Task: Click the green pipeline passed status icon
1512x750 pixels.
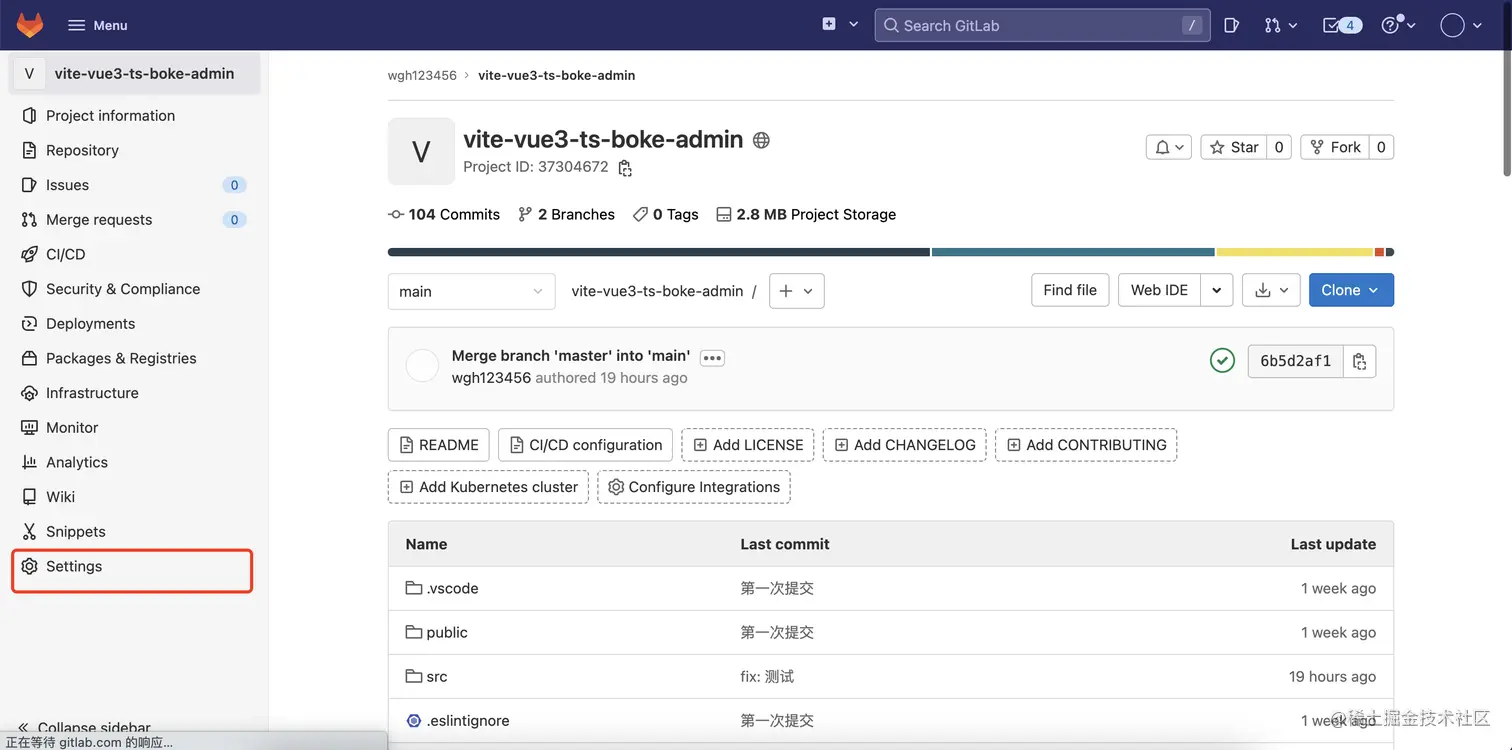Action: 1222,360
